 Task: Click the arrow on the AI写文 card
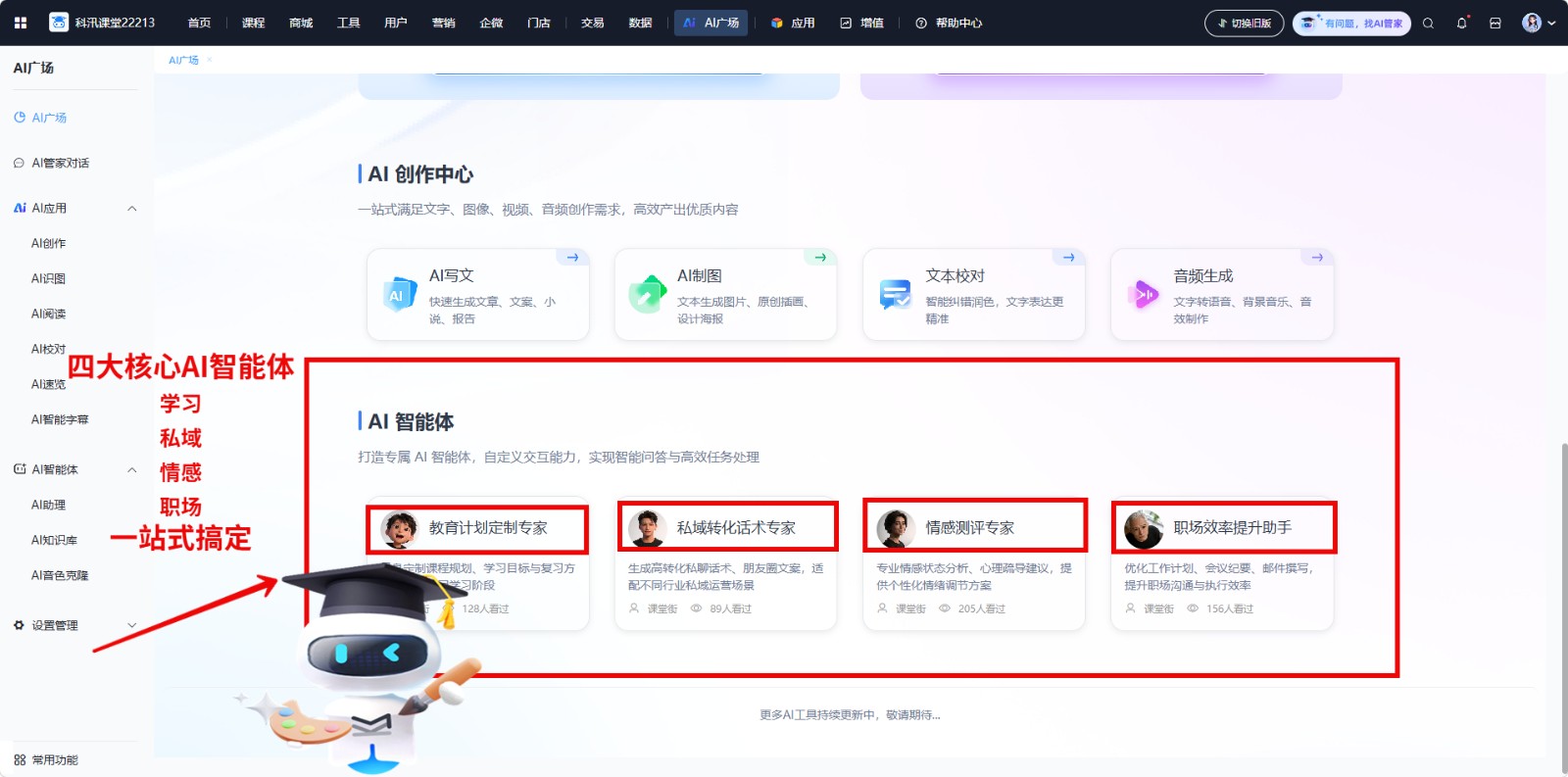(572, 258)
